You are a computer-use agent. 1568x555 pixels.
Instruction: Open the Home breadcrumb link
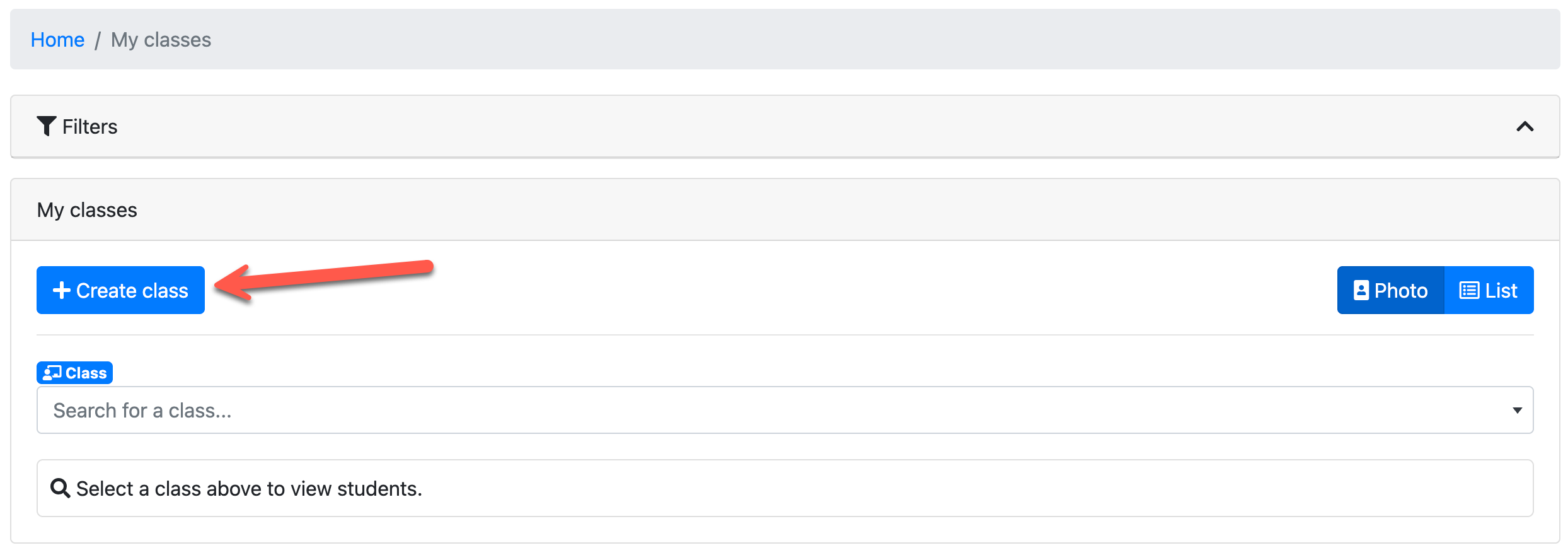(x=57, y=40)
